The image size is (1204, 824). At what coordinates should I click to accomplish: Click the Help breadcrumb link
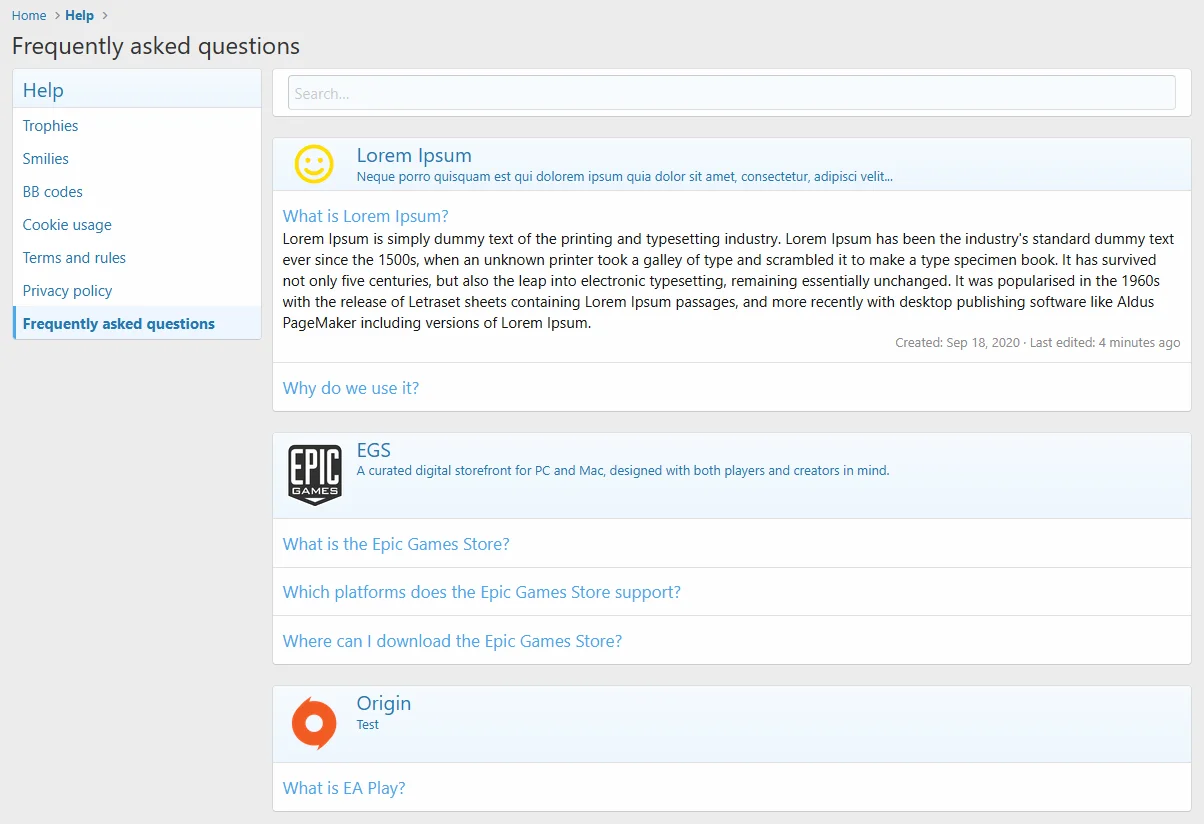coord(79,15)
